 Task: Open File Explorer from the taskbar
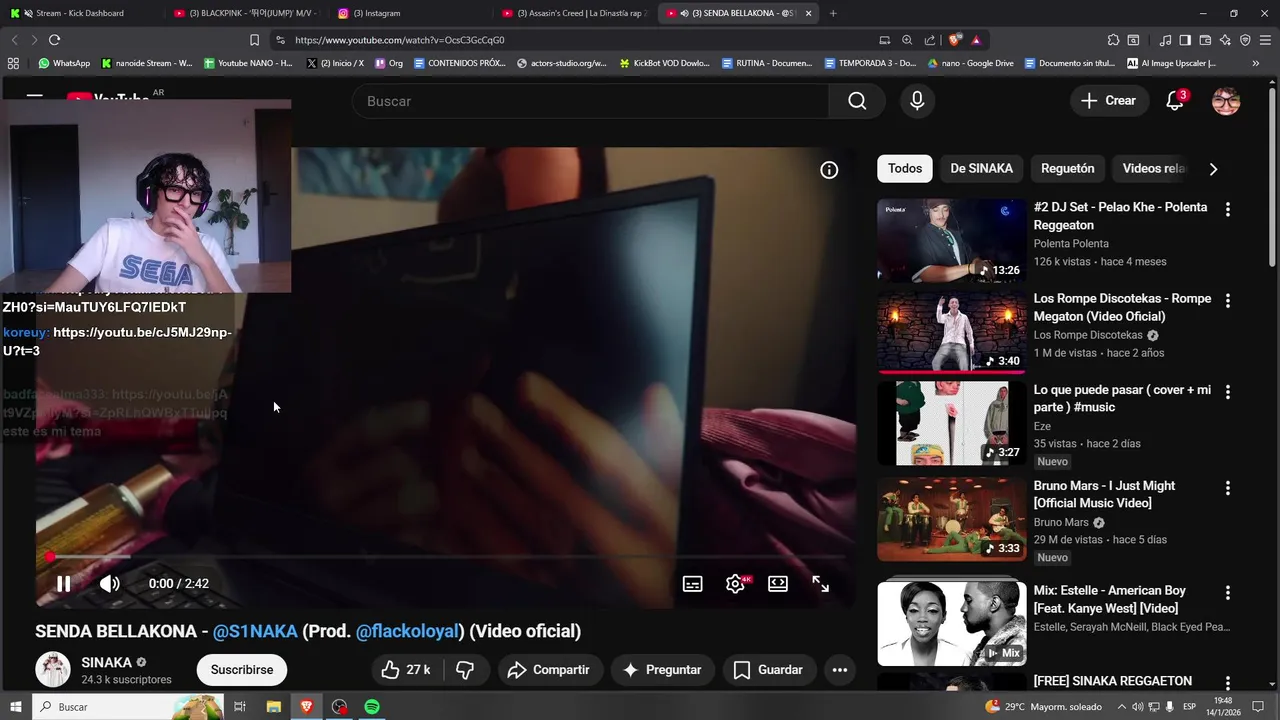[x=273, y=707]
